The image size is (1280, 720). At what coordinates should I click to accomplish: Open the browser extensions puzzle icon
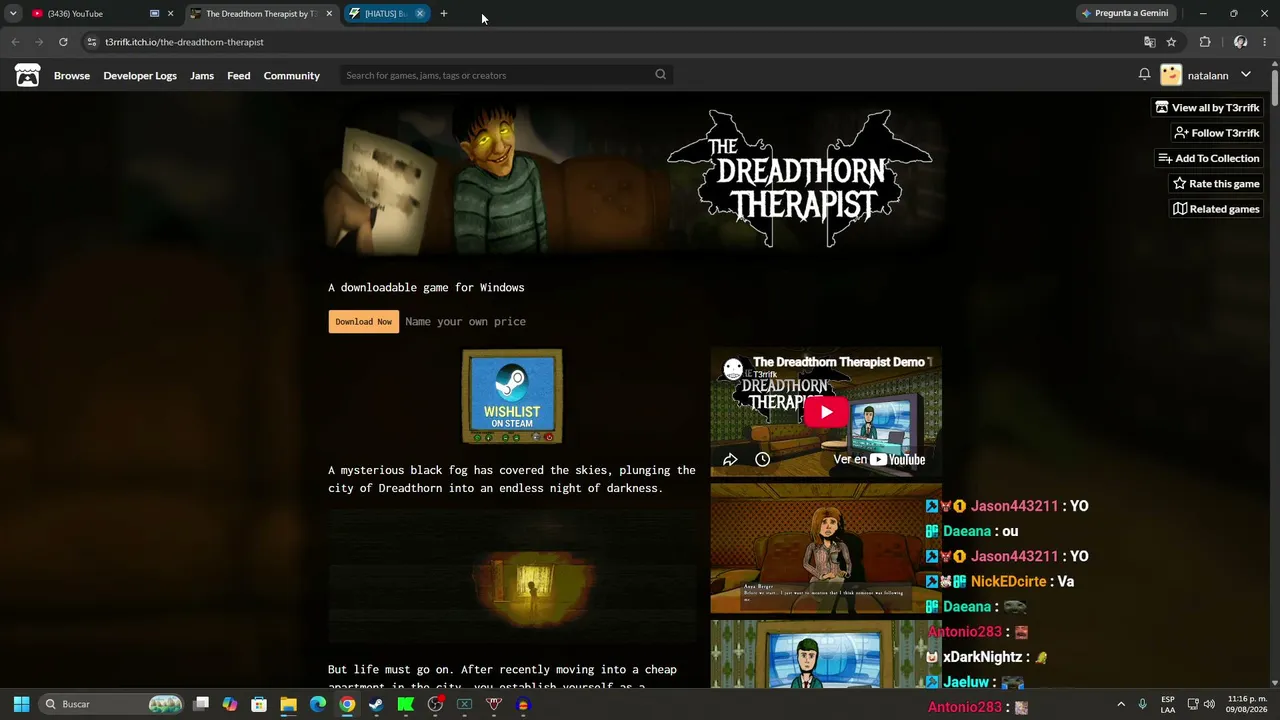[x=1205, y=42]
